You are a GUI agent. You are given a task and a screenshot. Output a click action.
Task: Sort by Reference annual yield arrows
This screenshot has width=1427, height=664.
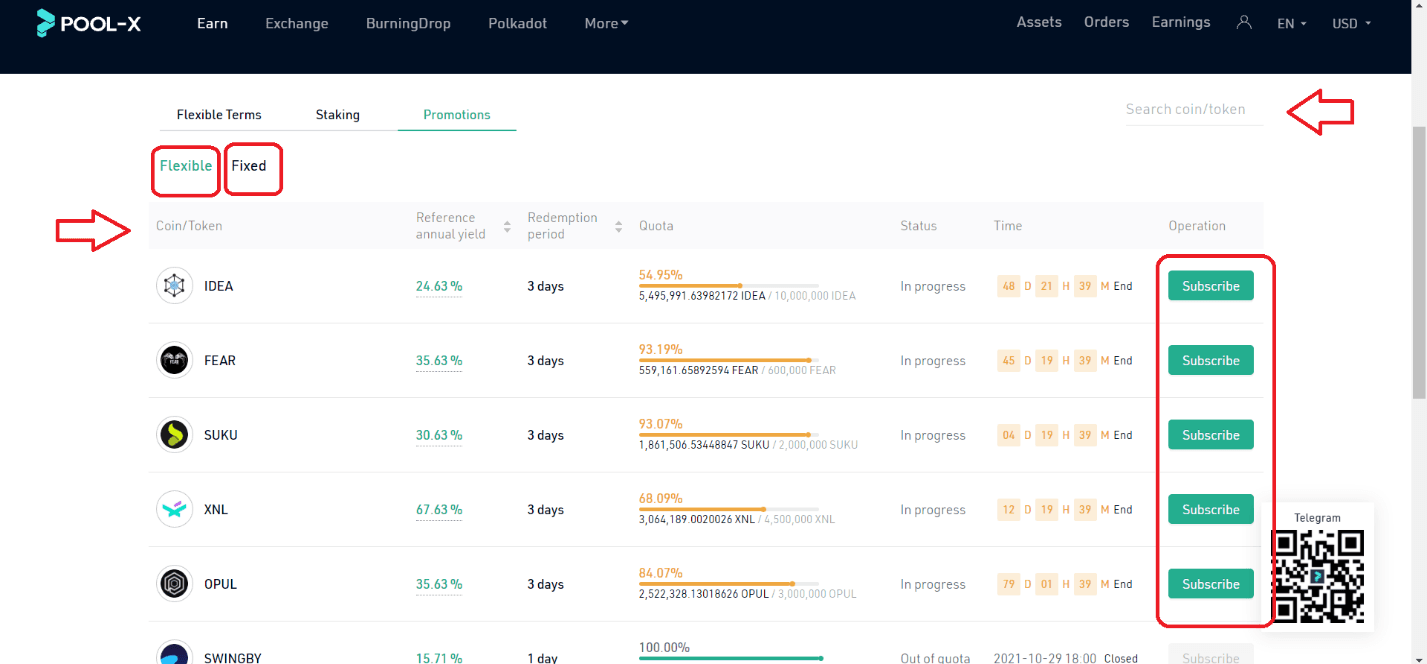(x=506, y=226)
